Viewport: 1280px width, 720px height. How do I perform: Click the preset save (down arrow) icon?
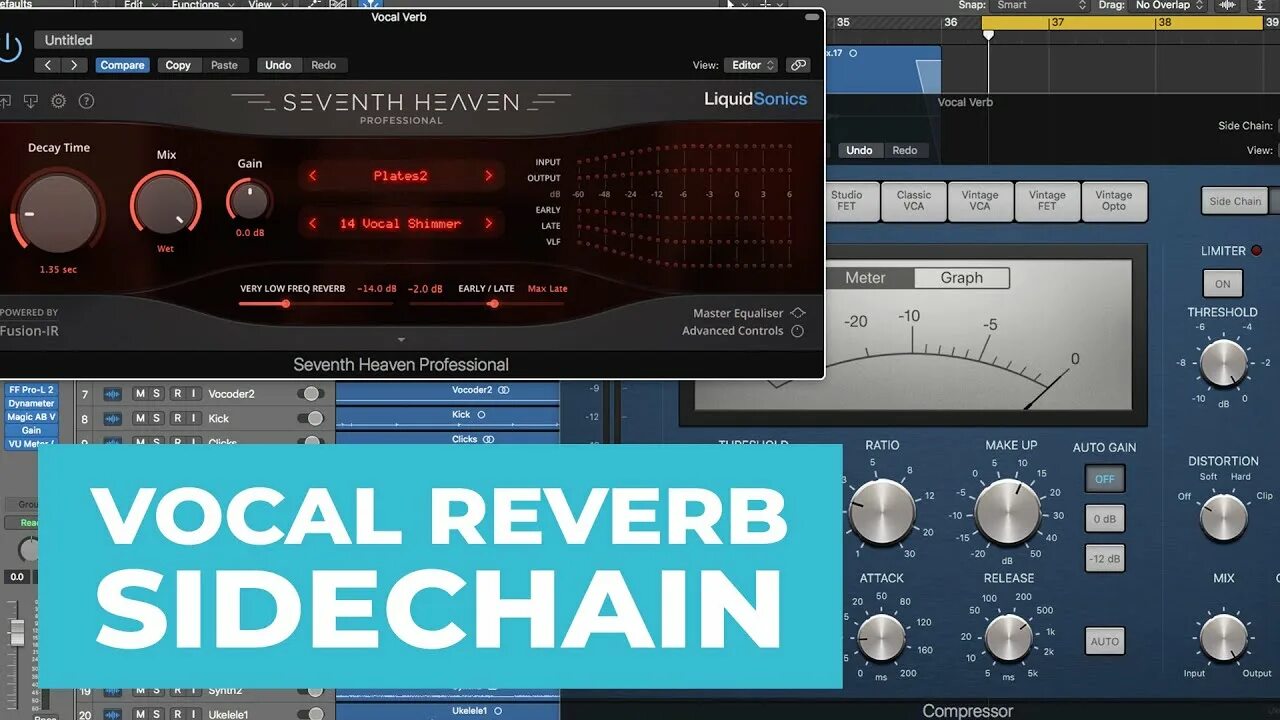31,101
